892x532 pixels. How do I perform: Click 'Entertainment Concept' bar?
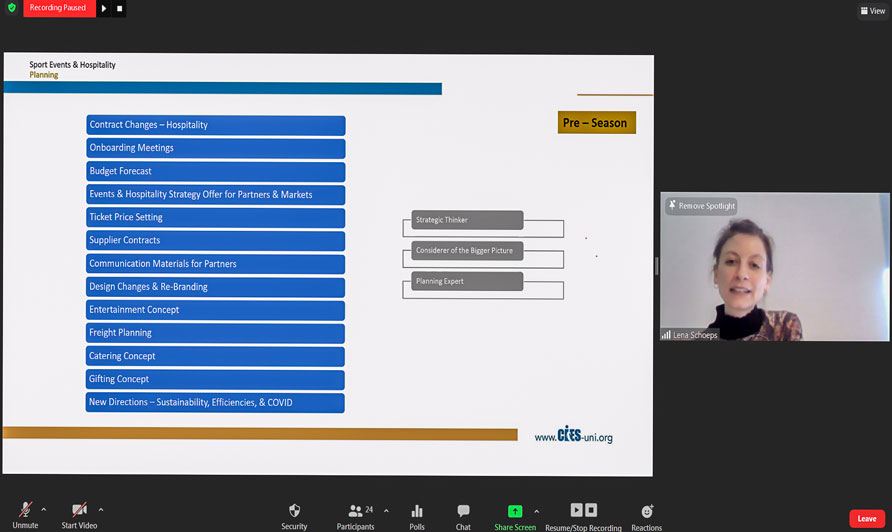pyautogui.click(x=216, y=310)
